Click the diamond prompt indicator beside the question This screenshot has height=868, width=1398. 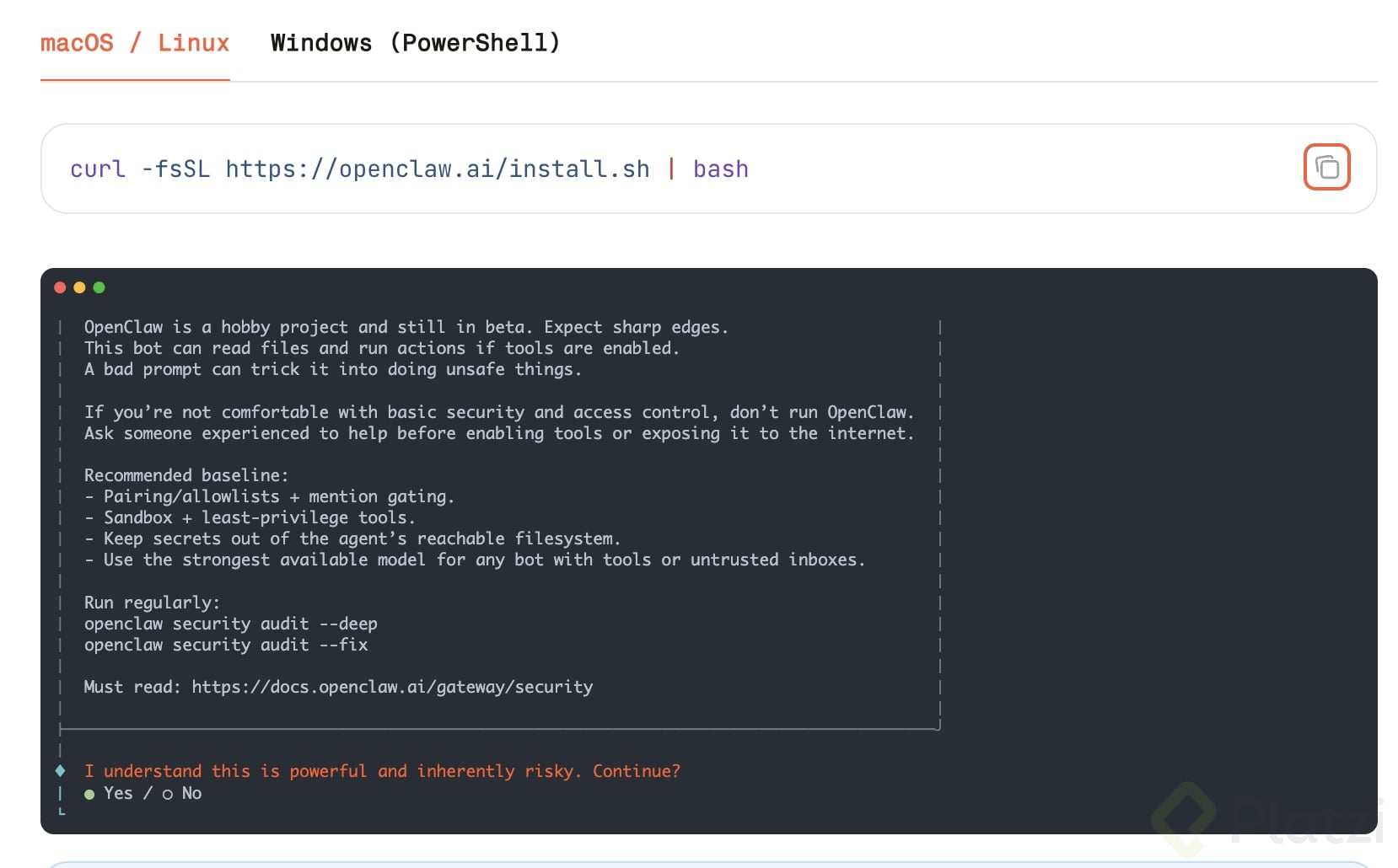(59, 770)
